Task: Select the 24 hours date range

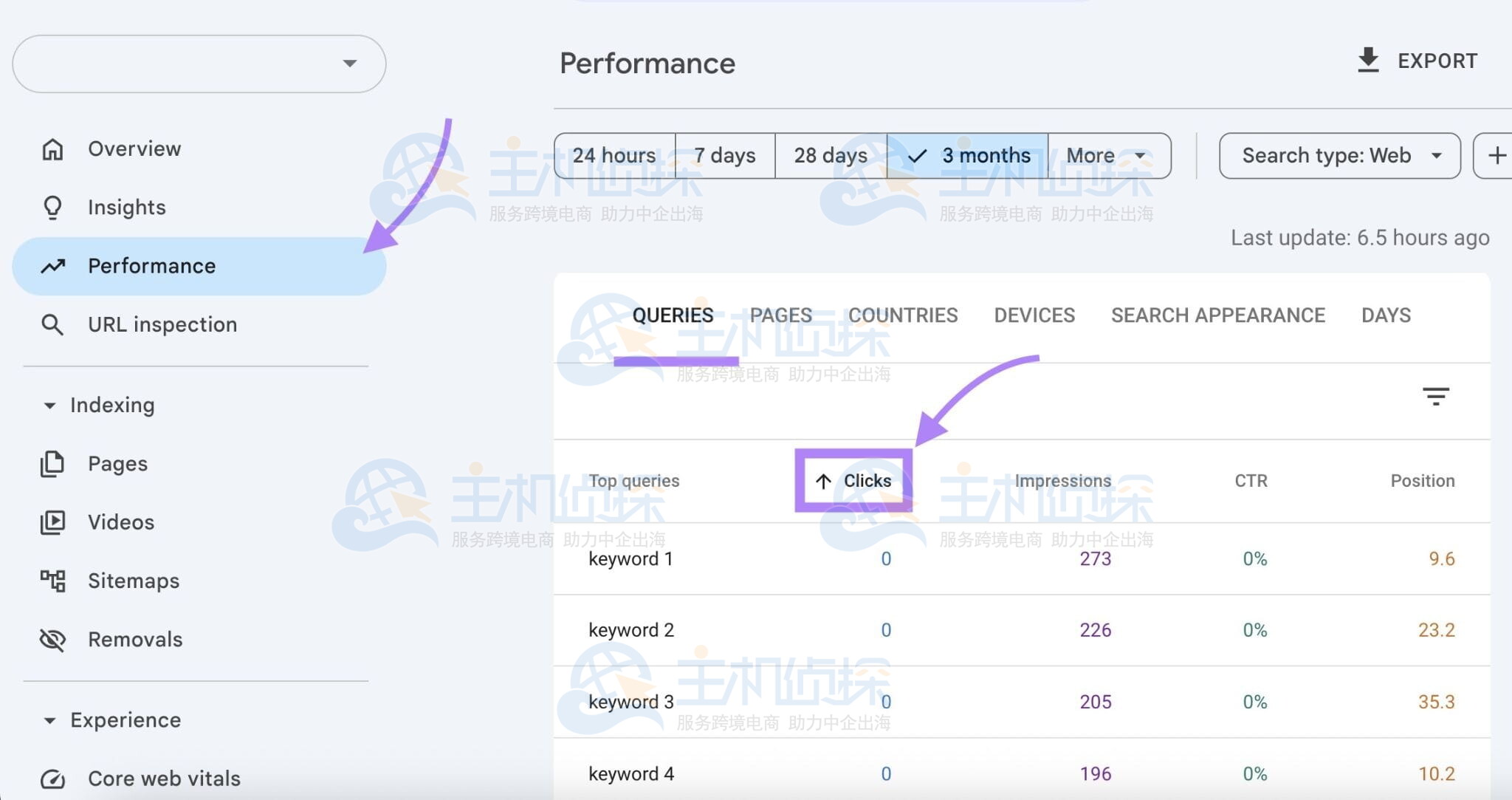Action: click(614, 156)
